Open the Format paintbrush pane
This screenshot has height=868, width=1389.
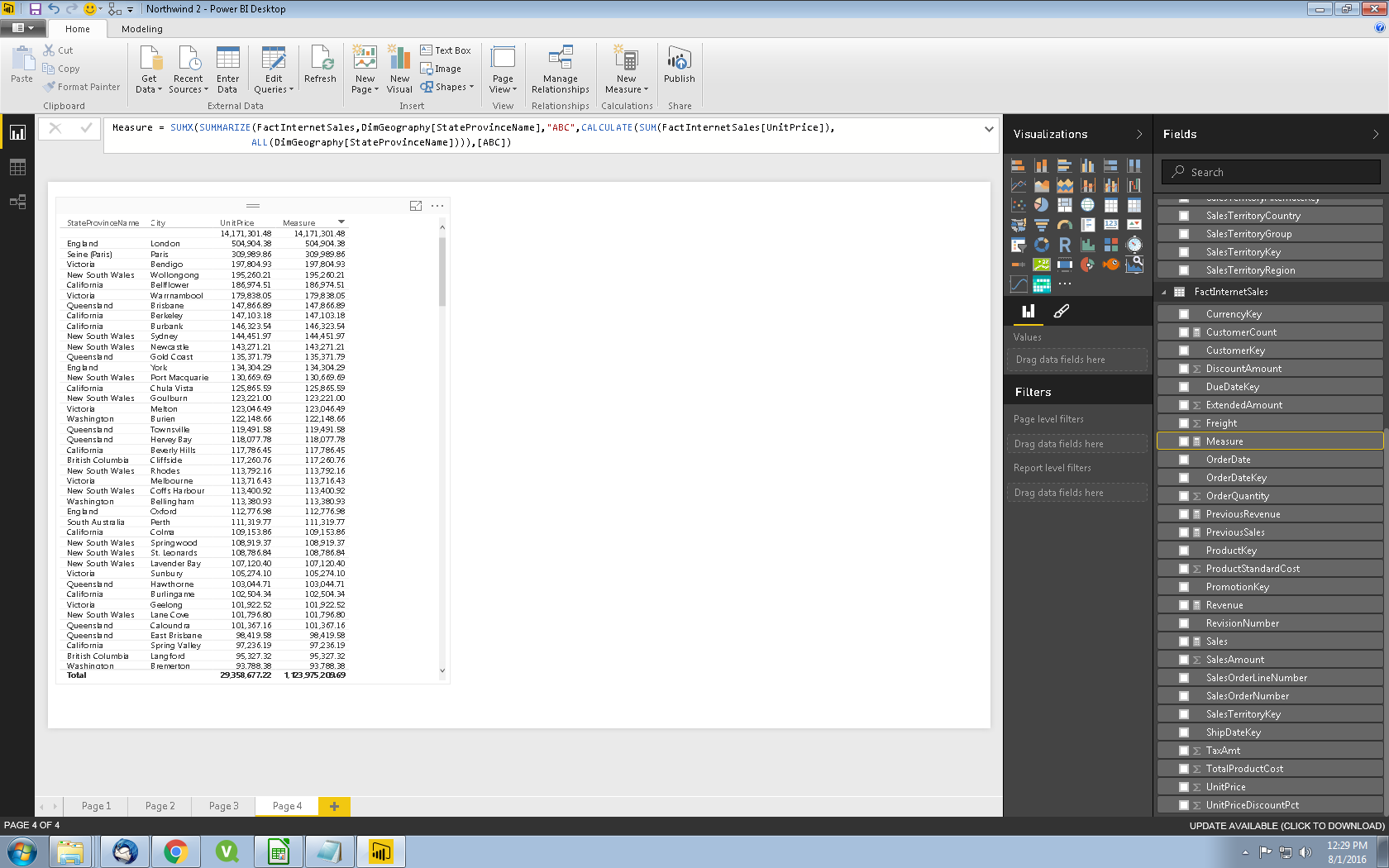click(x=1062, y=312)
